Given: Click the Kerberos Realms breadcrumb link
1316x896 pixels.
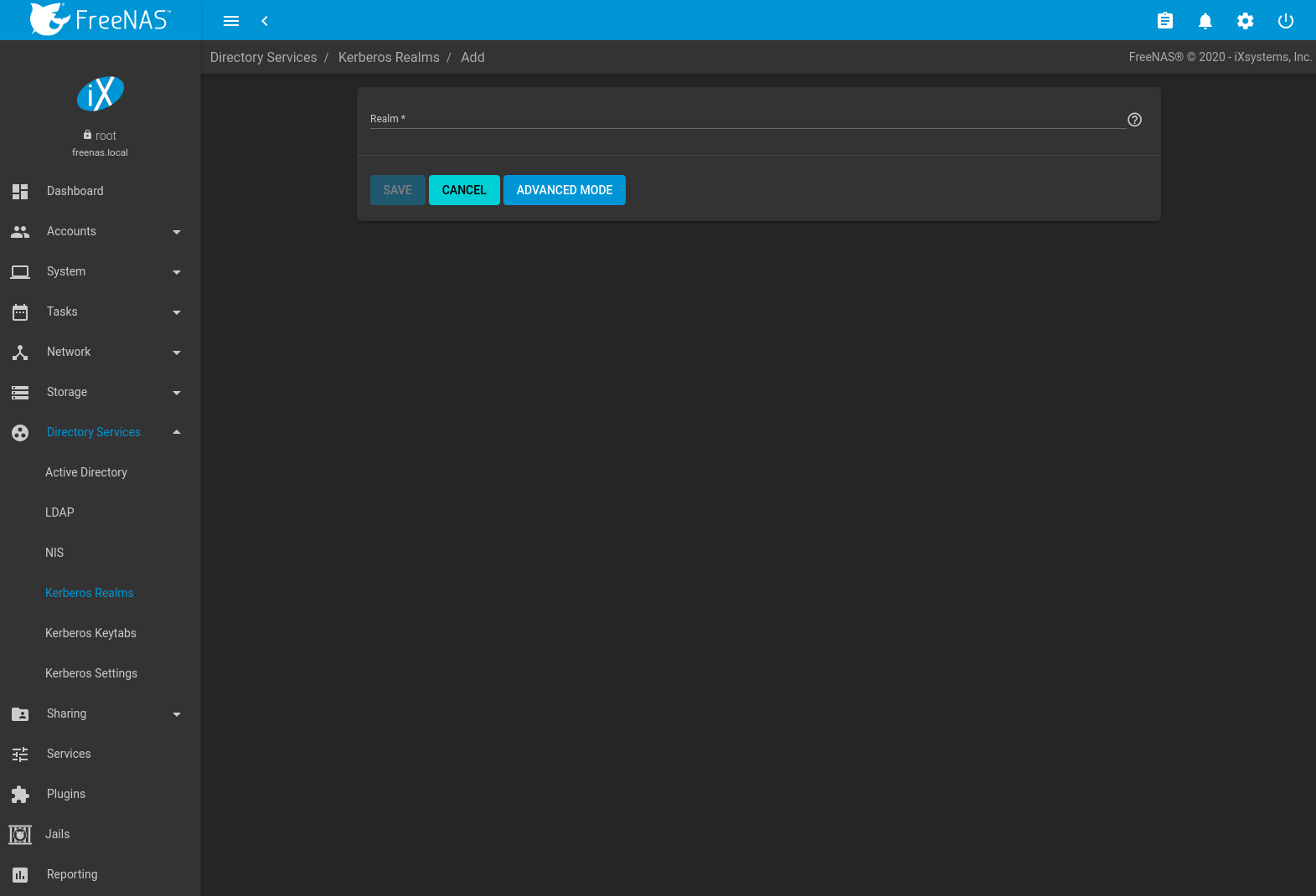Looking at the screenshot, I should tap(389, 57).
